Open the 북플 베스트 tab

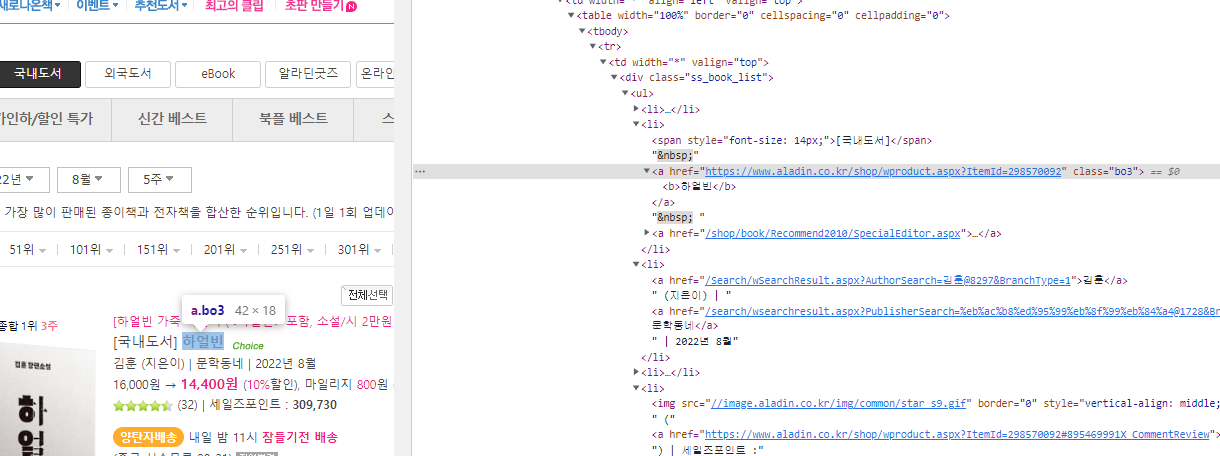293,118
